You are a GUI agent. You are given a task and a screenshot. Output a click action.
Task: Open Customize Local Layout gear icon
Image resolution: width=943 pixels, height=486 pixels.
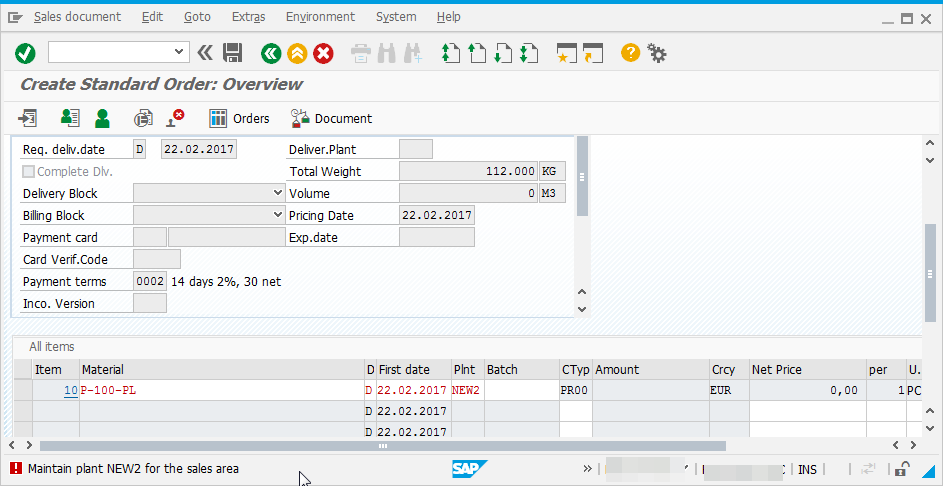(x=657, y=53)
